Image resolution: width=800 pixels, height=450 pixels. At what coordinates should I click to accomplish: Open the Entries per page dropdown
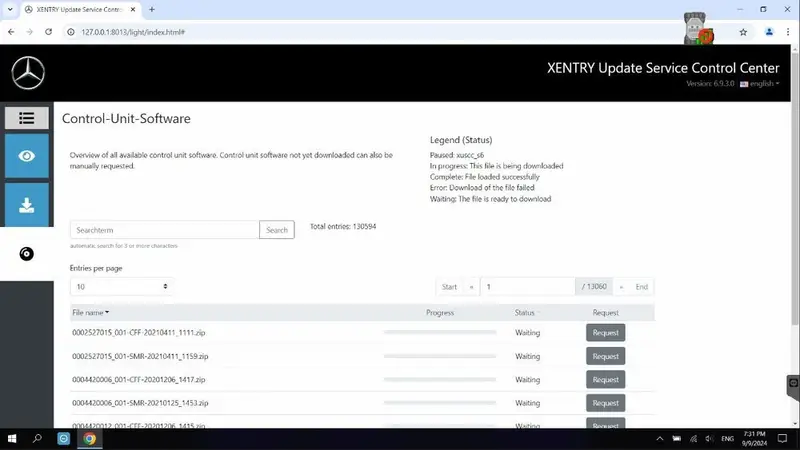(x=121, y=287)
